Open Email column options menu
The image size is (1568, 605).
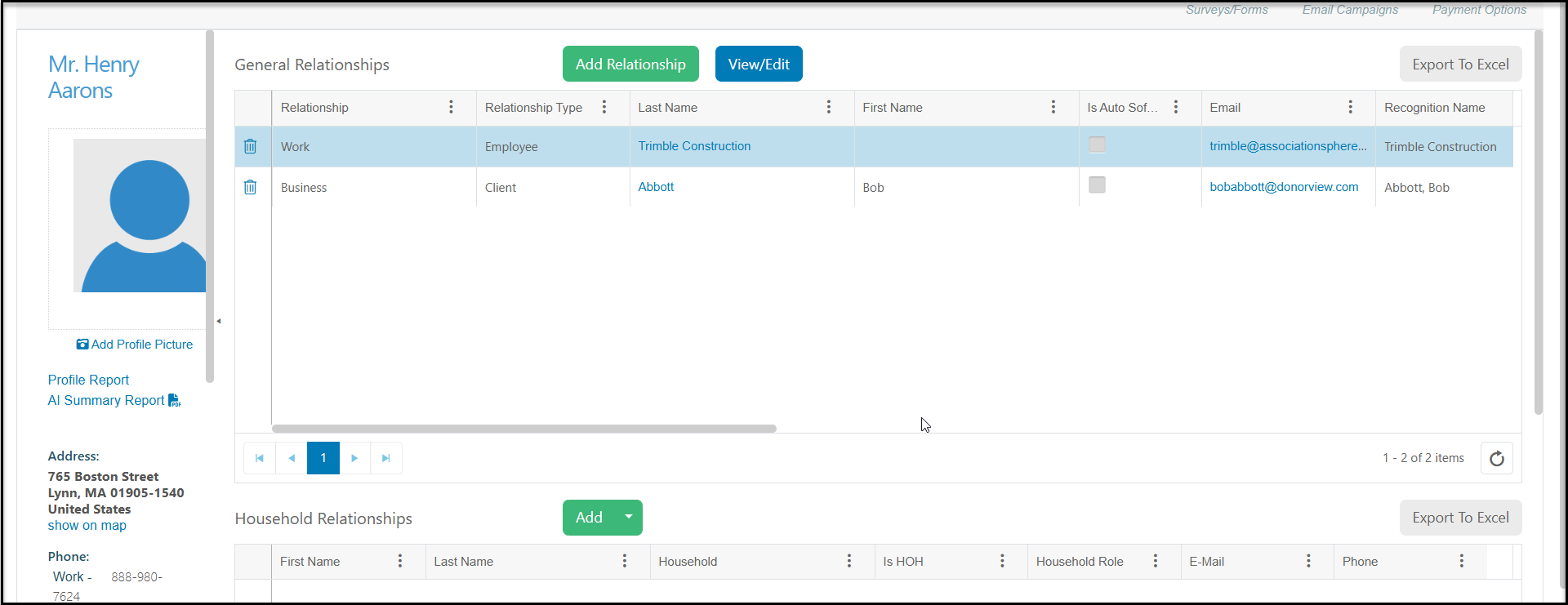1351,107
